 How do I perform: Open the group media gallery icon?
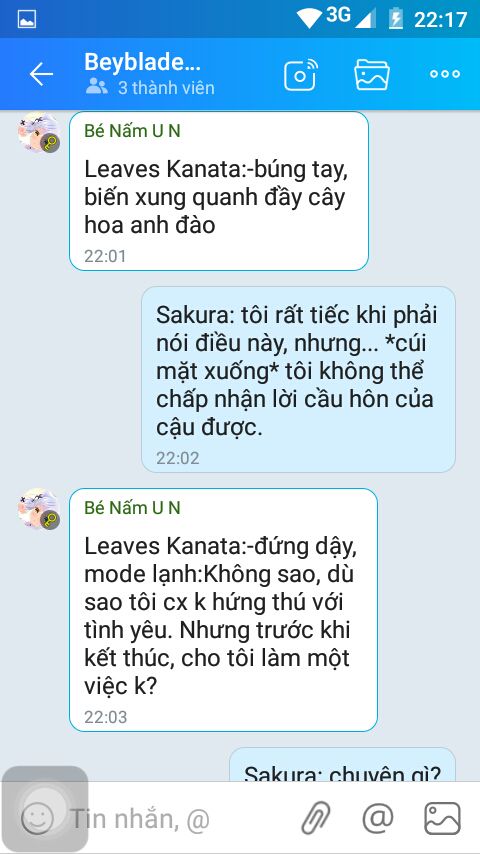coord(372,74)
